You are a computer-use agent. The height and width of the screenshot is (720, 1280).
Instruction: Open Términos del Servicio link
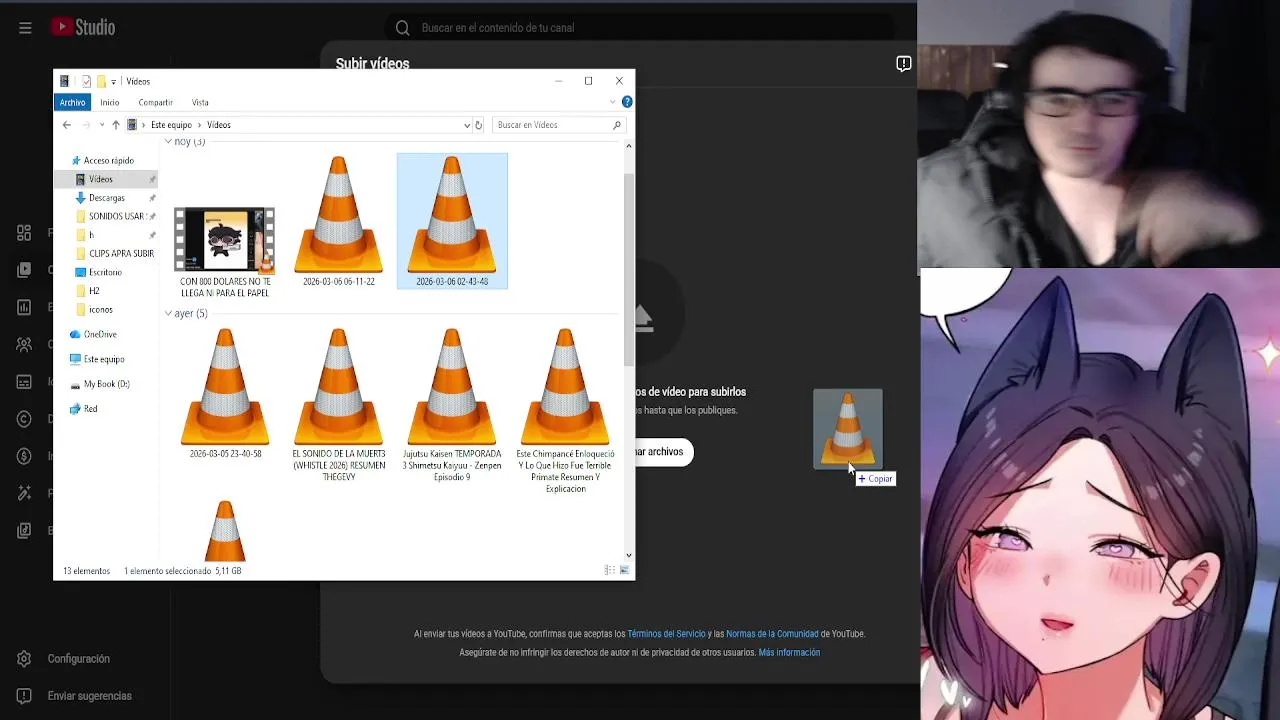666,634
